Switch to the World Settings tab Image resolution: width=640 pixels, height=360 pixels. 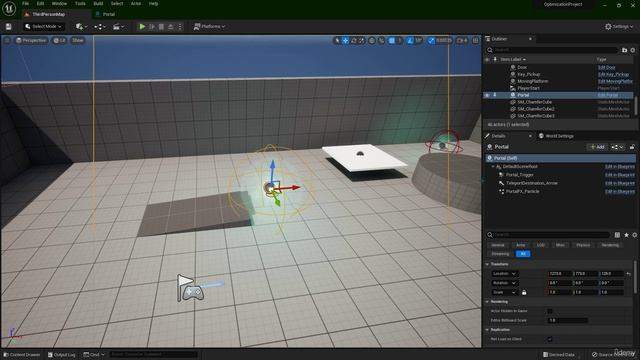coord(556,136)
